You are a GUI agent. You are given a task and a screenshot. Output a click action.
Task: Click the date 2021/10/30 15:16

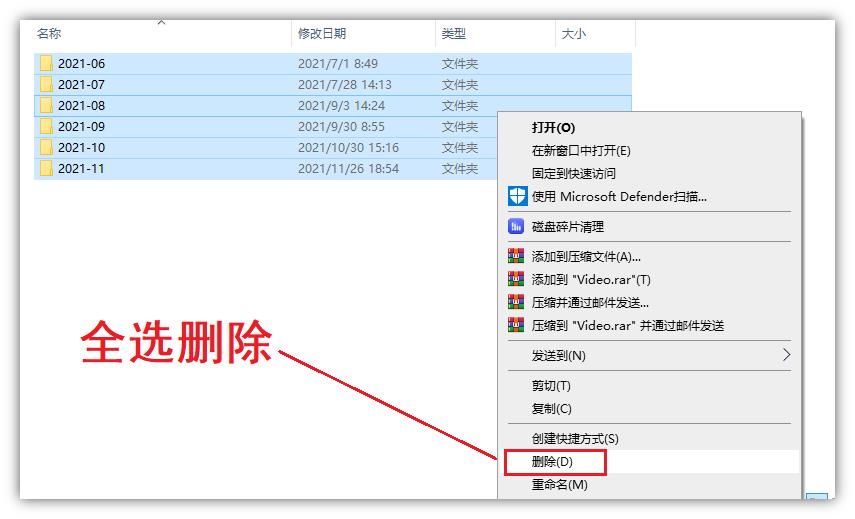click(x=348, y=148)
